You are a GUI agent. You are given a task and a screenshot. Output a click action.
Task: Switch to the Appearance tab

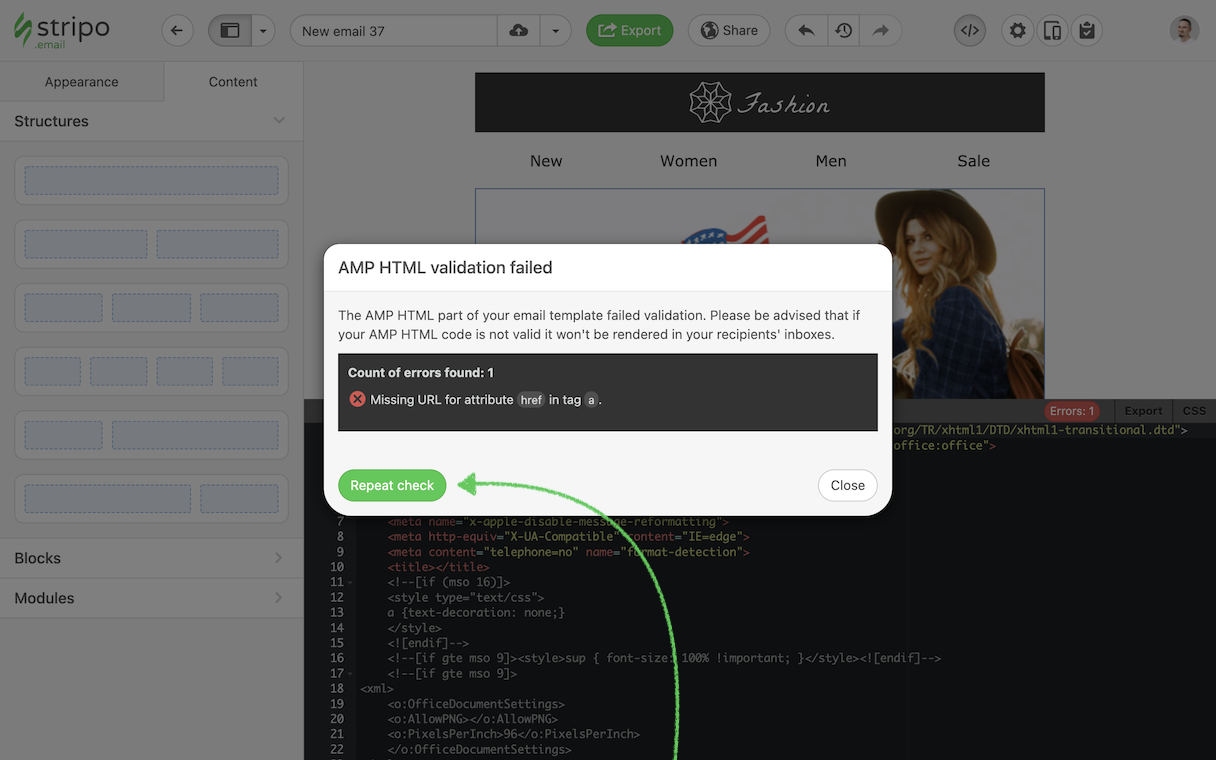(x=82, y=82)
